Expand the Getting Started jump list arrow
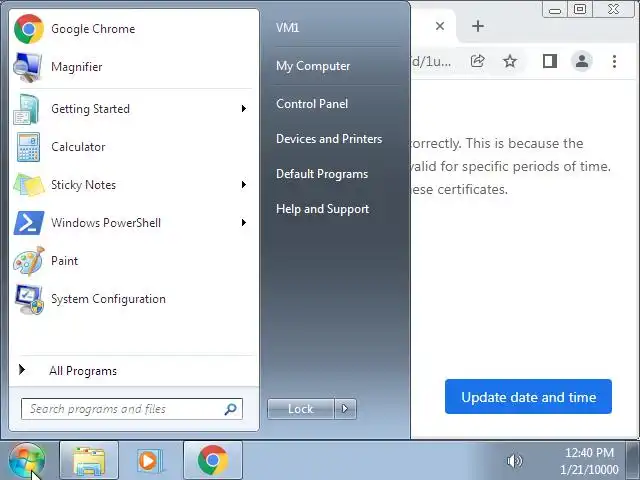The image size is (640, 480). [244, 109]
